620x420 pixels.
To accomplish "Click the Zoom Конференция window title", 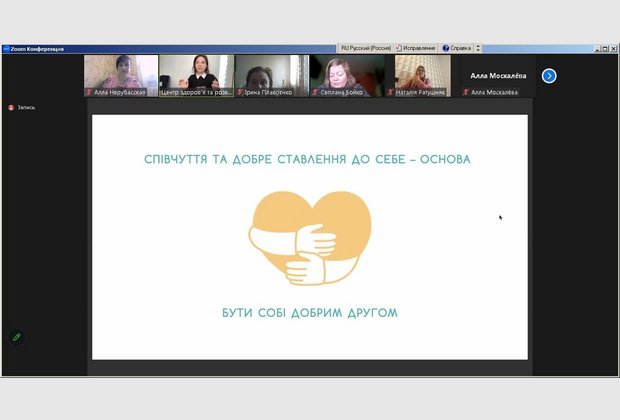I will pos(37,49).
